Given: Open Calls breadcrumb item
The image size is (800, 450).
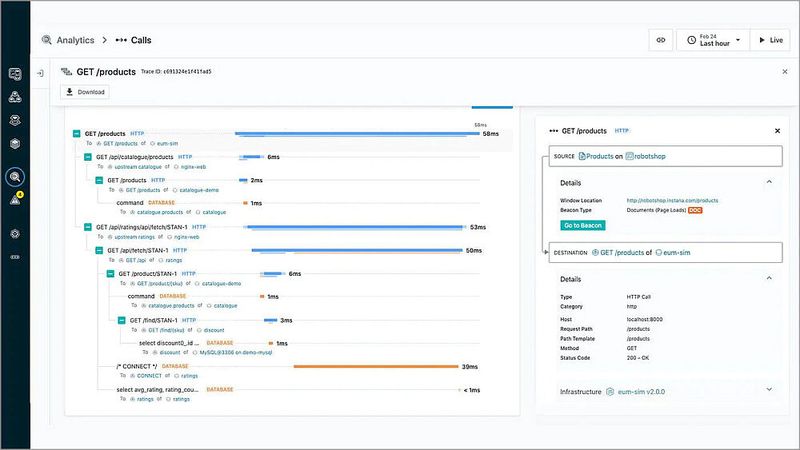Looking at the screenshot, I should pyautogui.click(x=141, y=40).
